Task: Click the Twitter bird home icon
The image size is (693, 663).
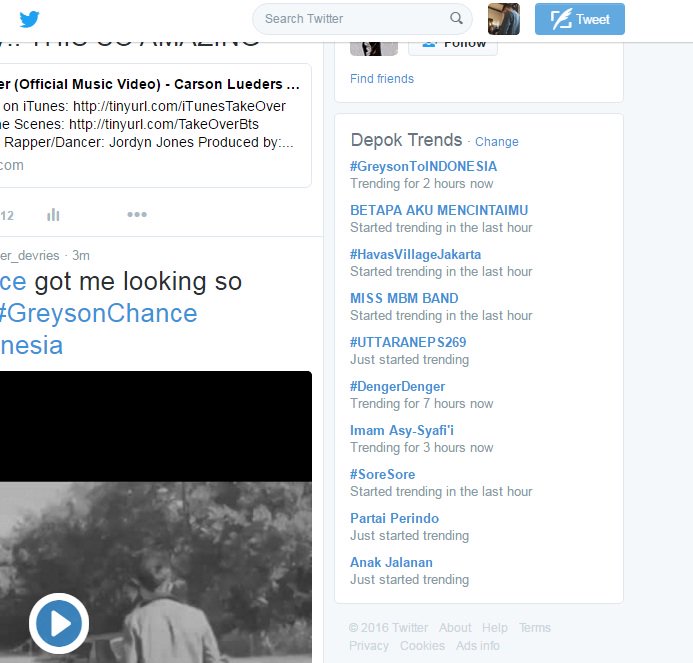Action: tap(30, 19)
